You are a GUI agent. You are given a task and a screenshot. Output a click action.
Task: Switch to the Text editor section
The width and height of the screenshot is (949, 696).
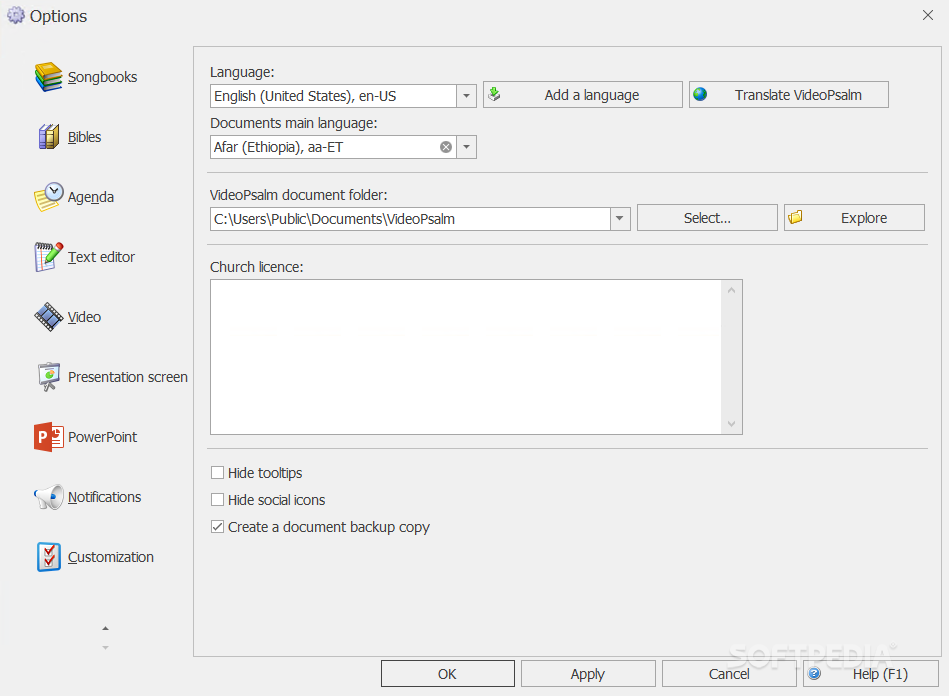(x=101, y=257)
